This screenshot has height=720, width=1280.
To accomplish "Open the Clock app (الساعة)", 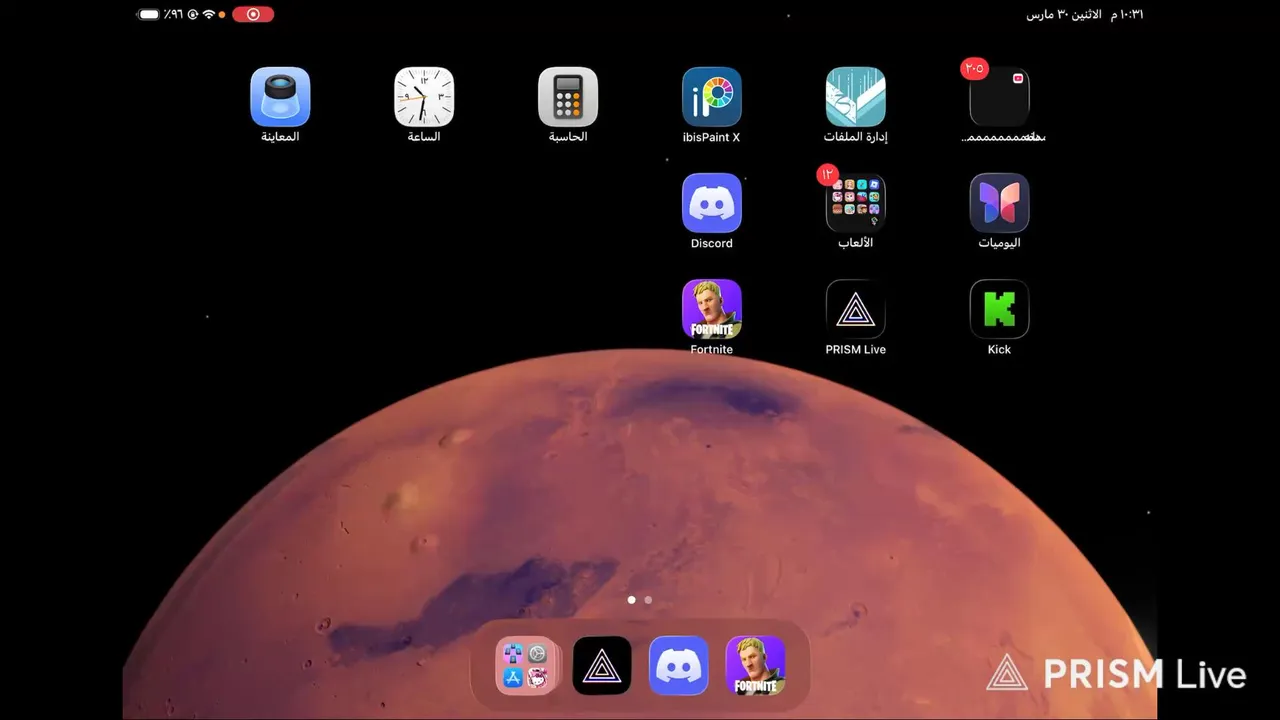I will (424, 97).
